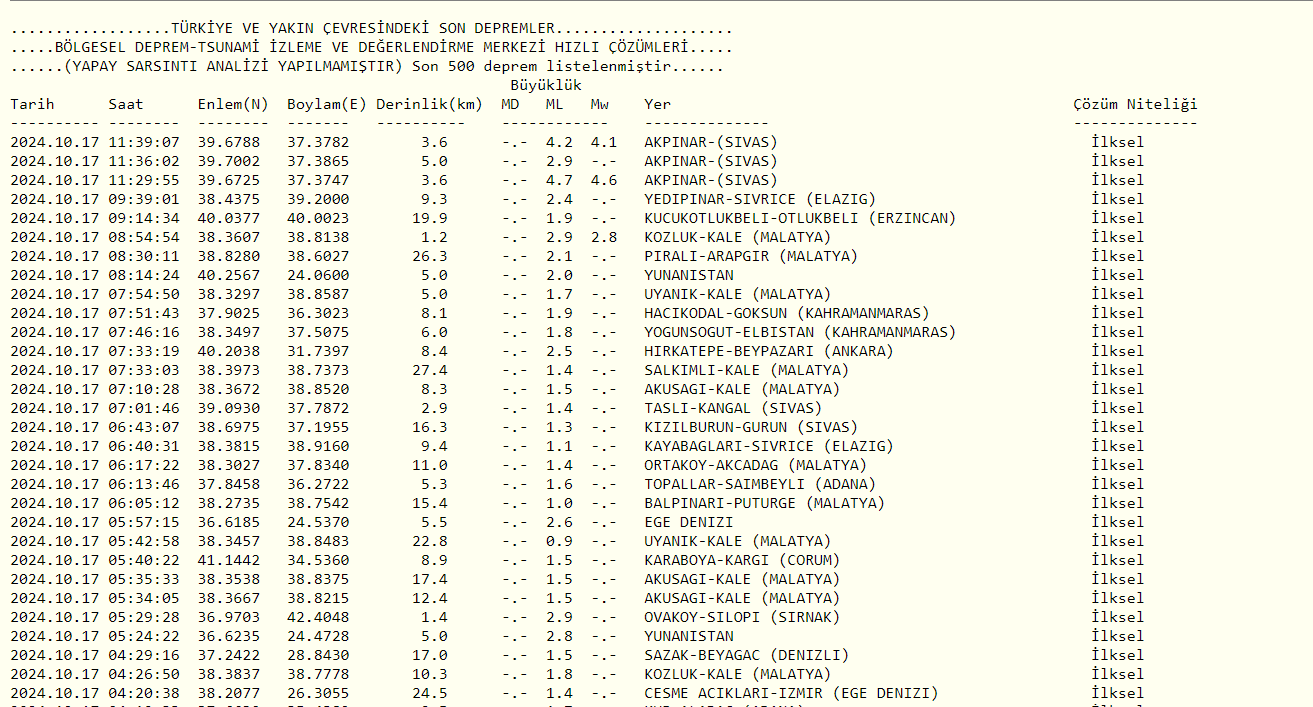Click 'CESME ACIKLARI-IZMIR (EGE DENIZI)' entry
The height and width of the screenshot is (707, 1313).
pos(790,693)
